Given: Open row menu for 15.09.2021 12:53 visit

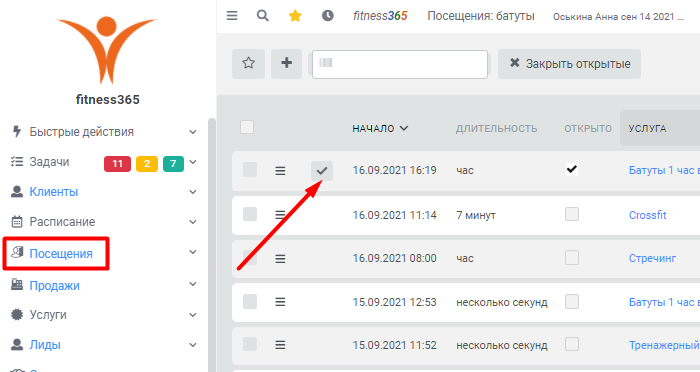Looking at the screenshot, I should click(x=280, y=302).
